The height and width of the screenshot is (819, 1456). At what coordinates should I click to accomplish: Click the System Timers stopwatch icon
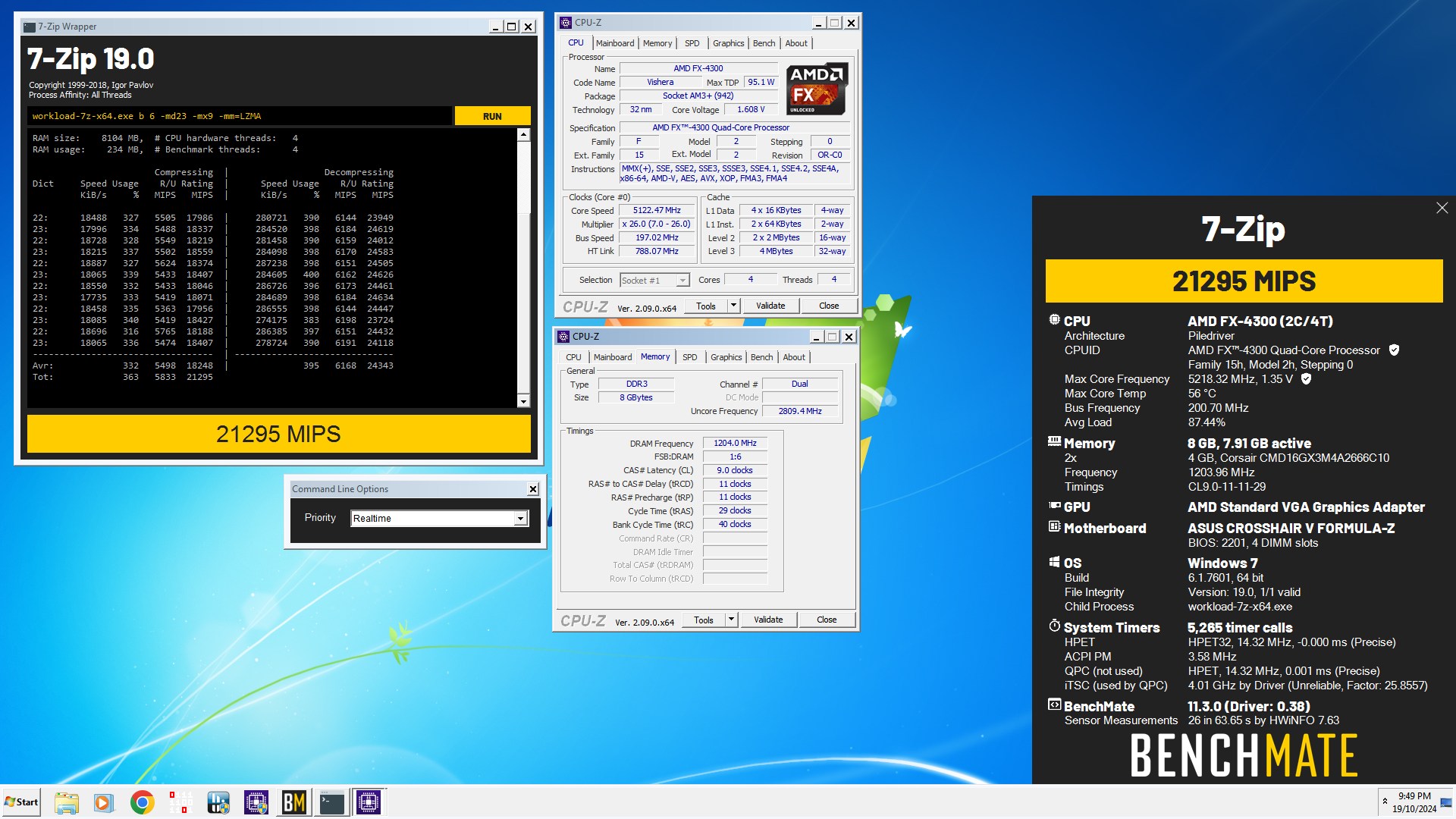coord(1054,626)
